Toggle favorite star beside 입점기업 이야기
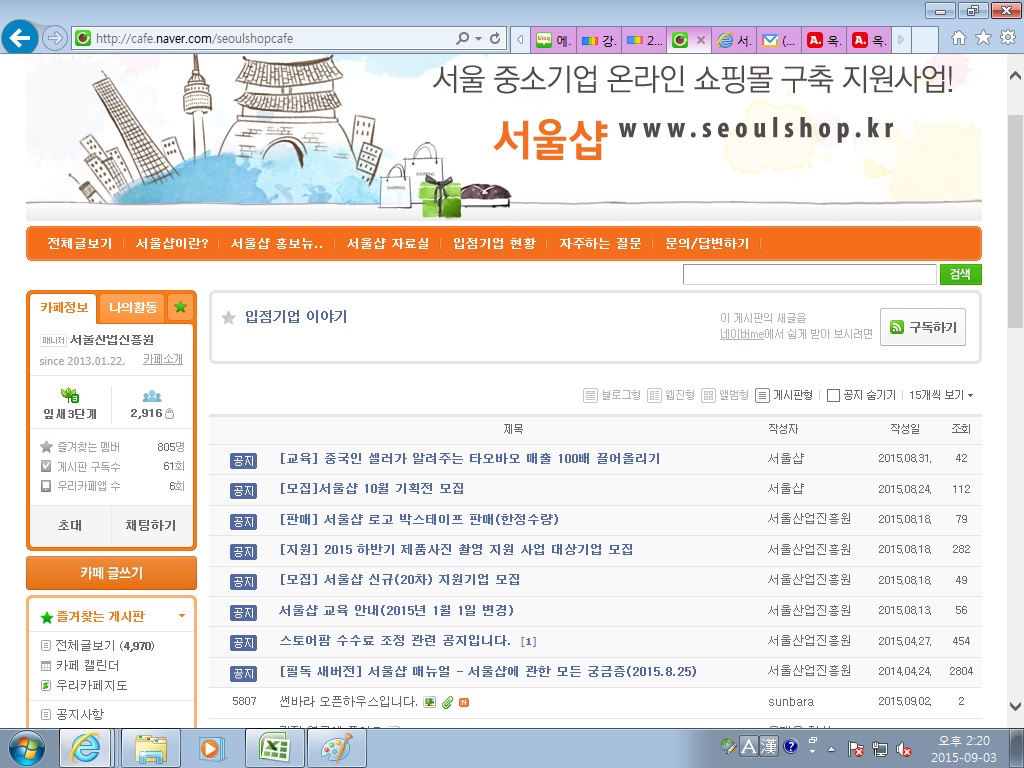 pos(228,317)
